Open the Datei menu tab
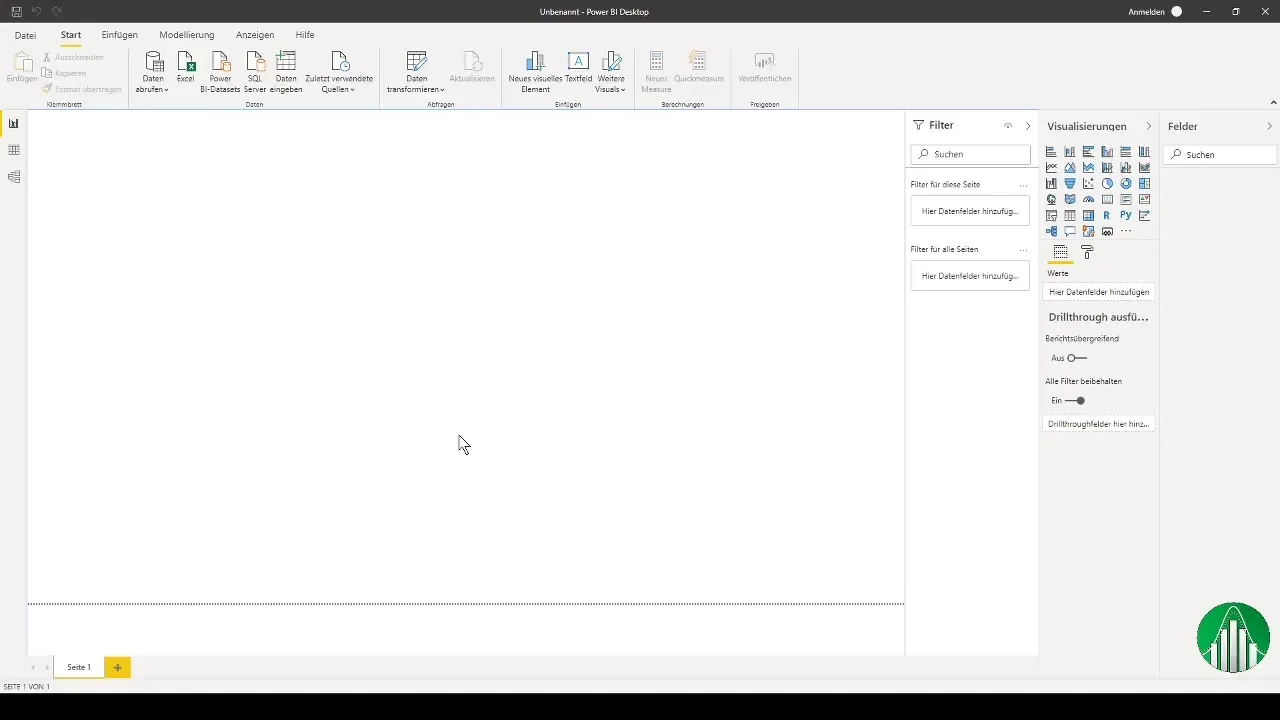 pos(25,35)
